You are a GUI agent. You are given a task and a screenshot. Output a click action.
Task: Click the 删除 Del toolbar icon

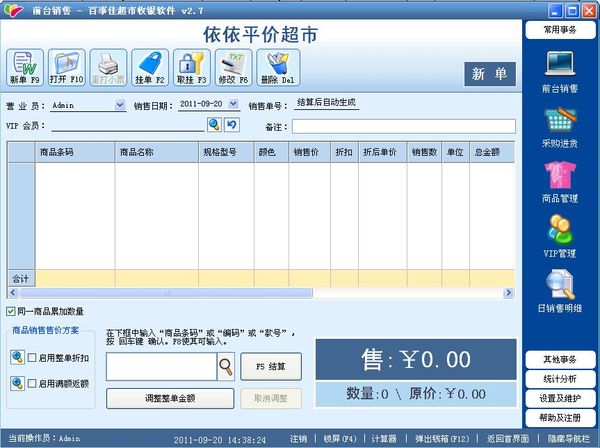pos(278,68)
